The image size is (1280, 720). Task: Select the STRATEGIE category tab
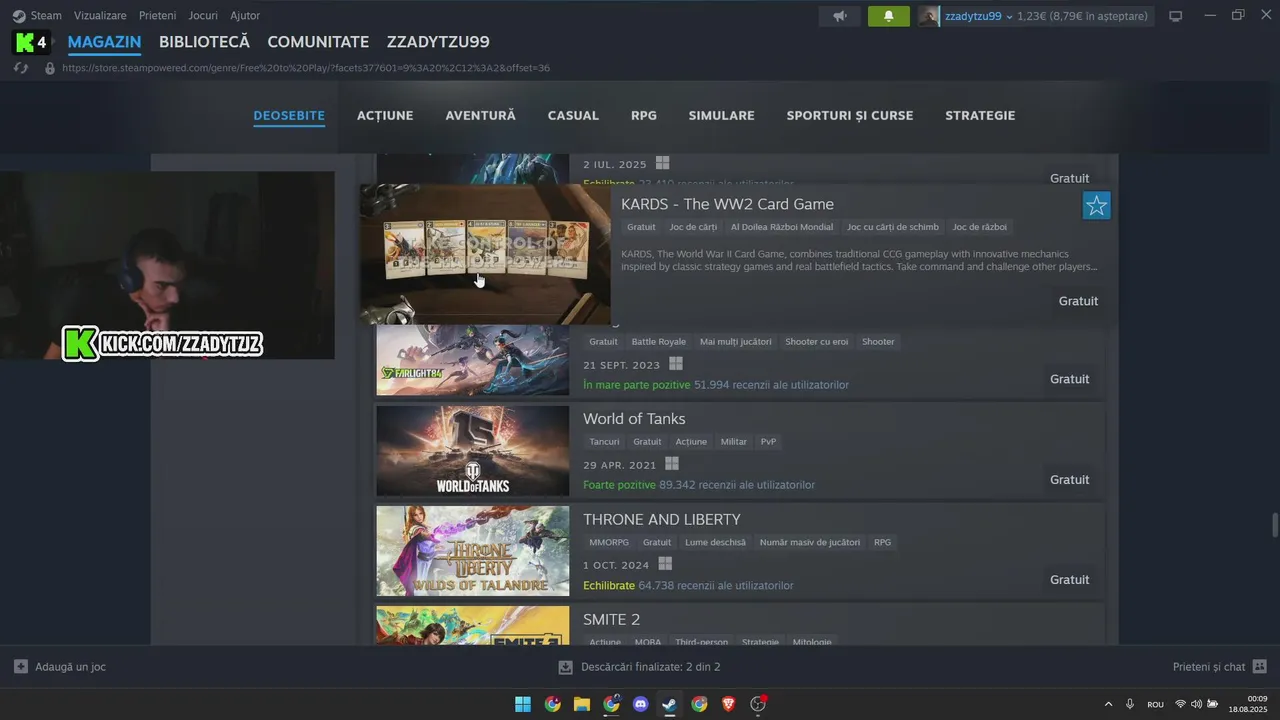980,115
